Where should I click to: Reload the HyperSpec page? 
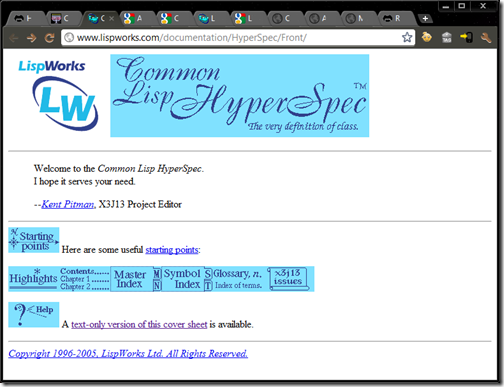(x=49, y=38)
